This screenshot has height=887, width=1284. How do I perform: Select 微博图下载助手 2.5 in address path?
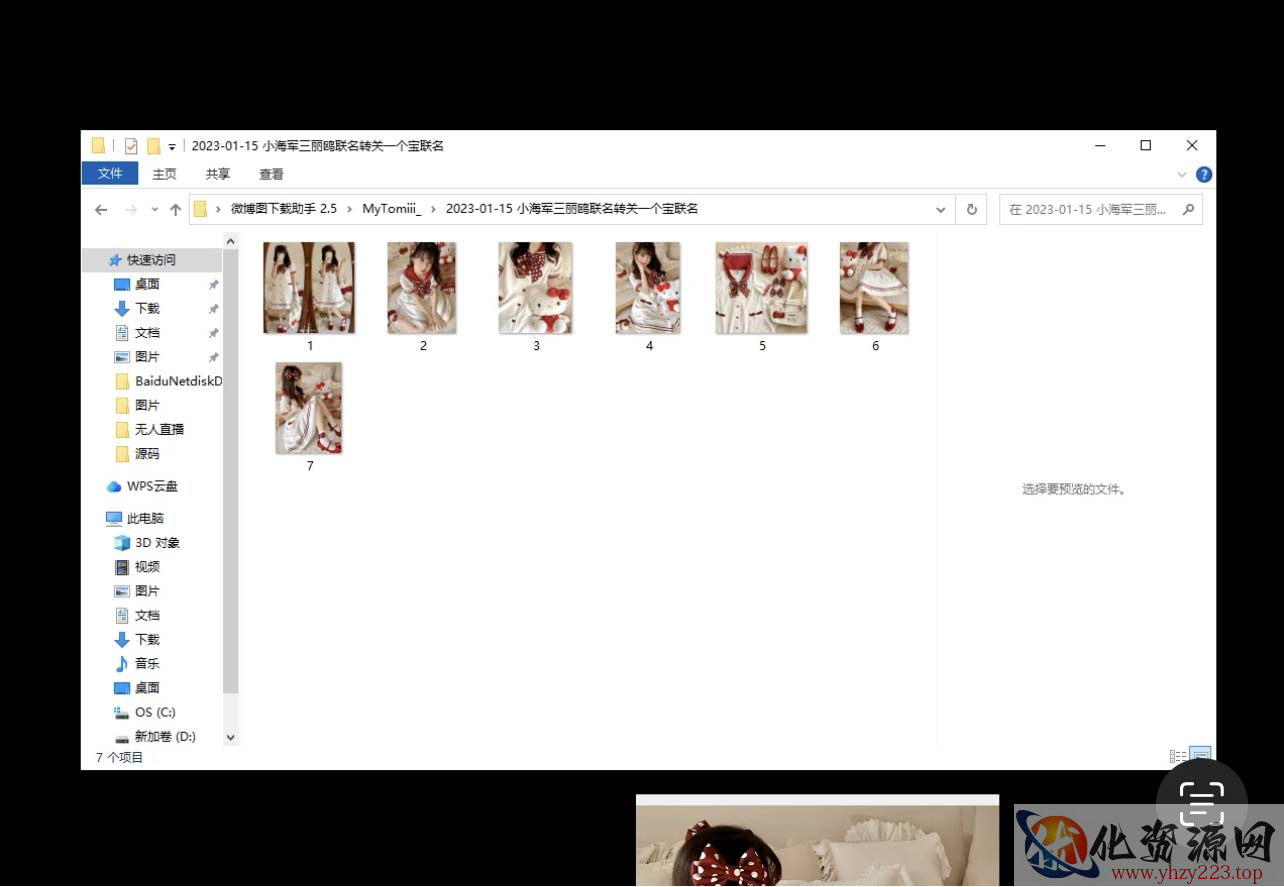tap(284, 209)
